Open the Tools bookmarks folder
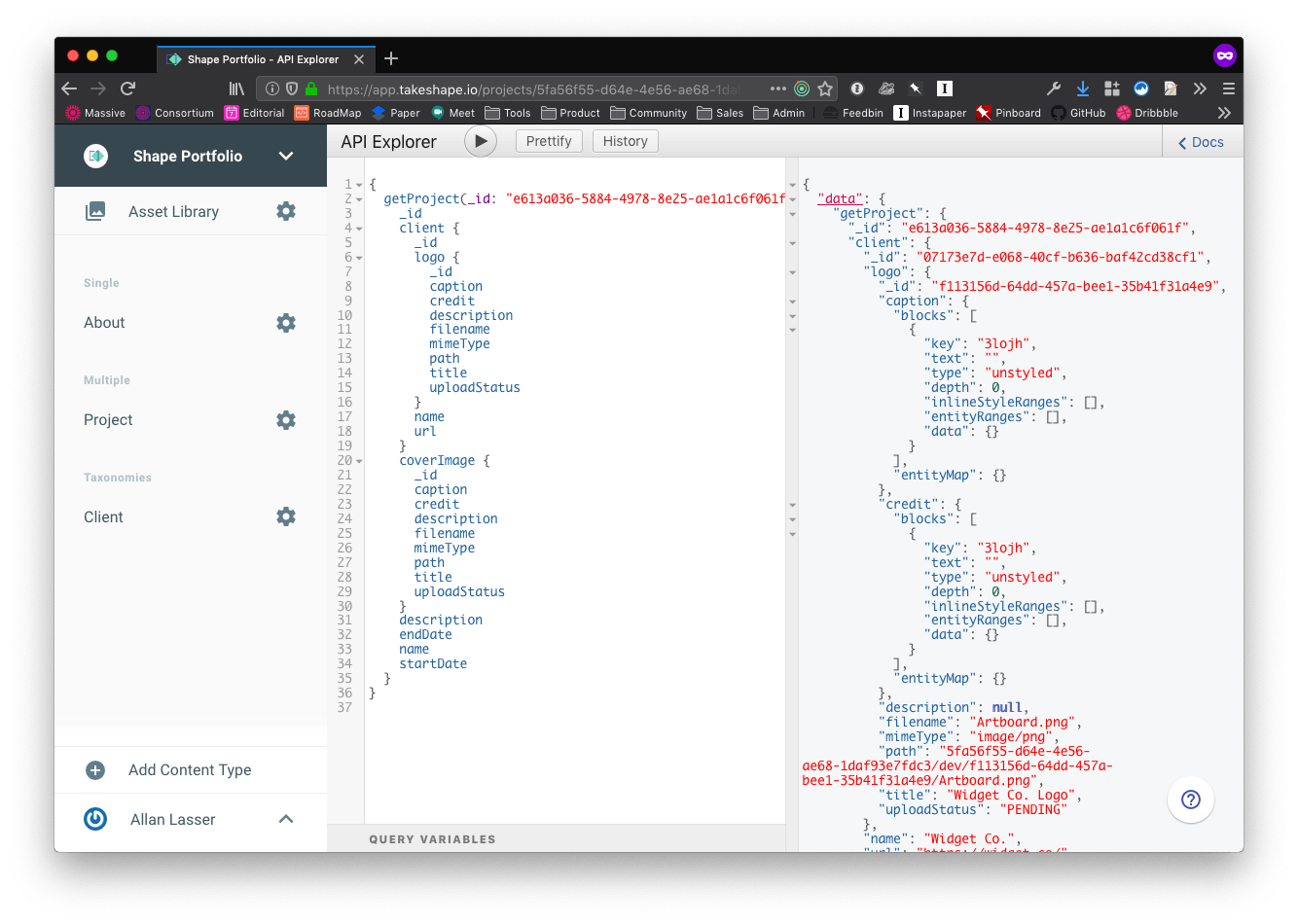Viewport: 1298px width, 924px height. click(508, 113)
